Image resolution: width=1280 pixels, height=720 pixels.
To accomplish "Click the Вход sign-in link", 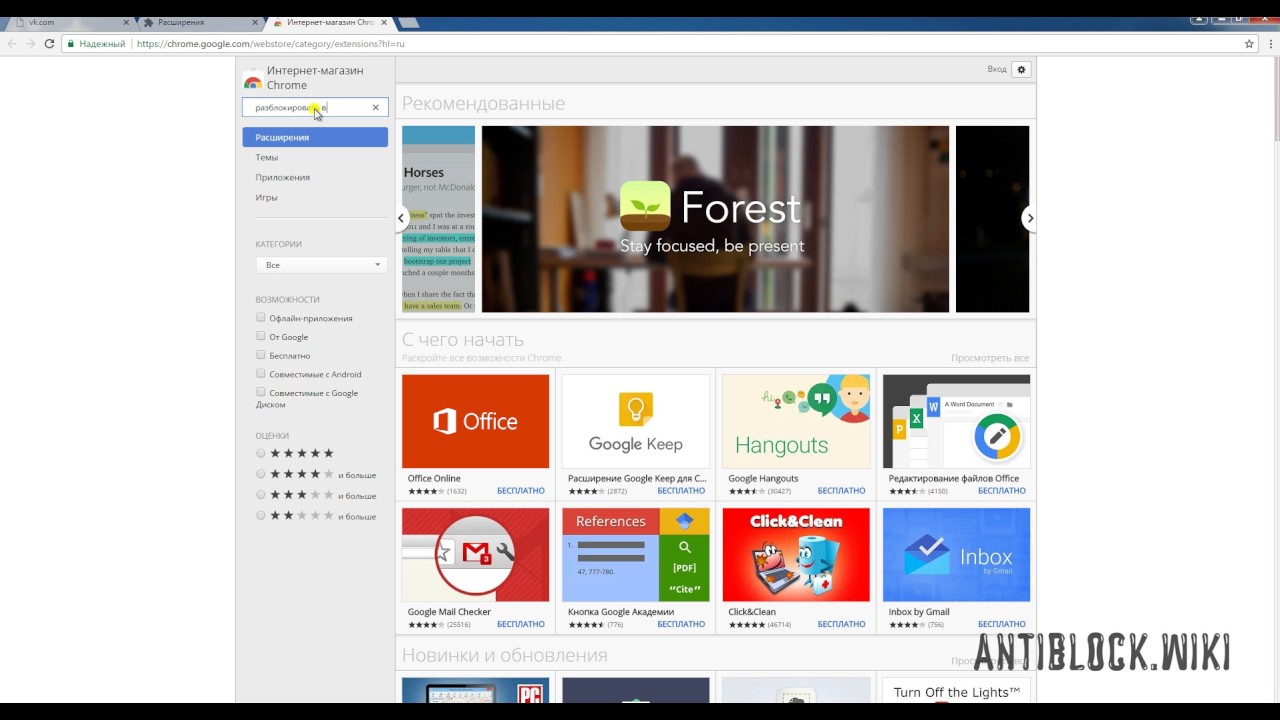I will pos(996,69).
